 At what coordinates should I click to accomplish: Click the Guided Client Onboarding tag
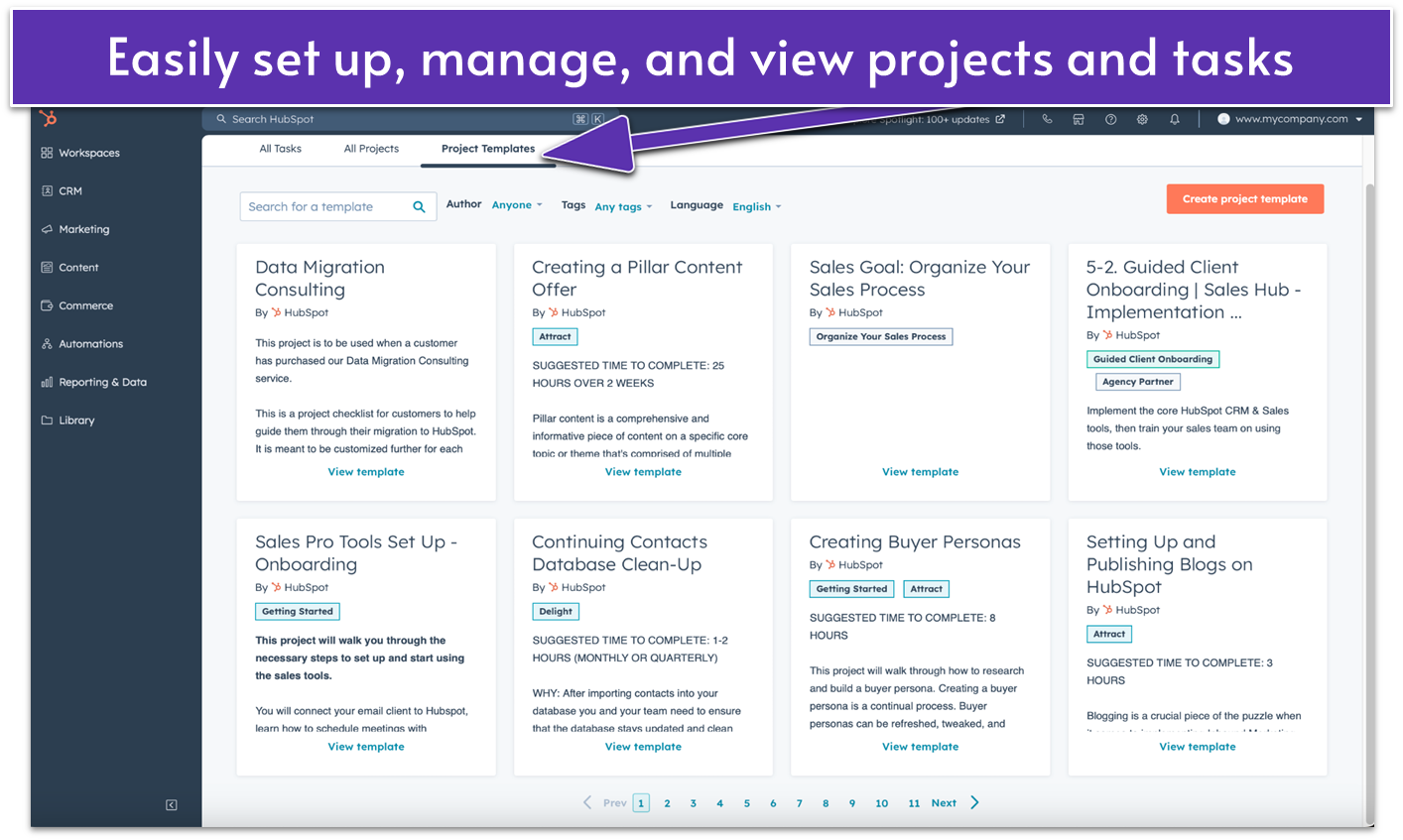[x=1153, y=360]
